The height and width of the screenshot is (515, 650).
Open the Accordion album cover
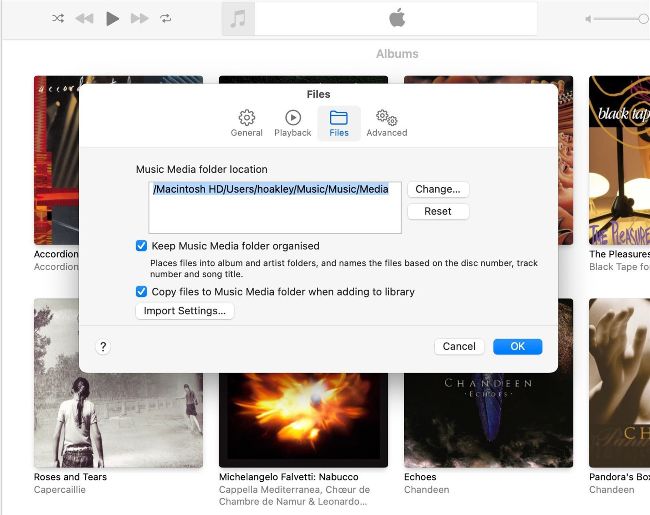(56, 160)
